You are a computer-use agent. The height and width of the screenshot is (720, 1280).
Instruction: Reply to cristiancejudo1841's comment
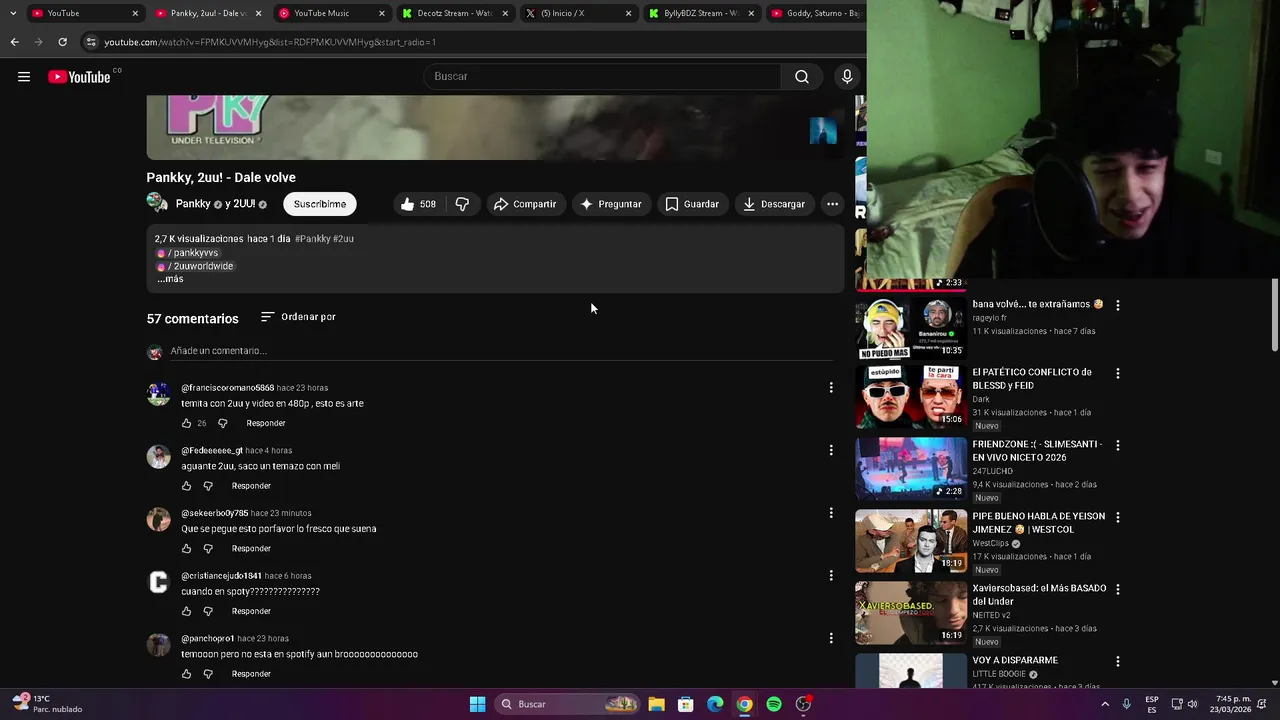click(251, 611)
